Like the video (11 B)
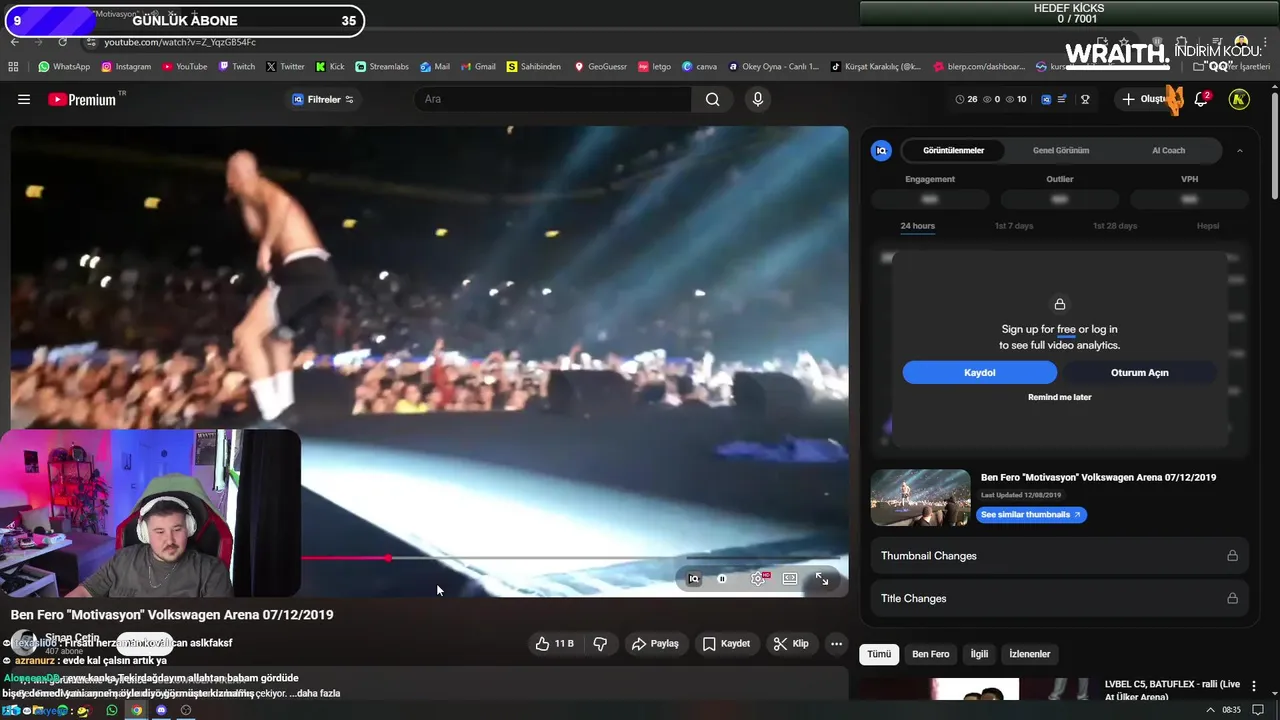The height and width of the screenshot is (720, 1280). [x=555, y=644]
